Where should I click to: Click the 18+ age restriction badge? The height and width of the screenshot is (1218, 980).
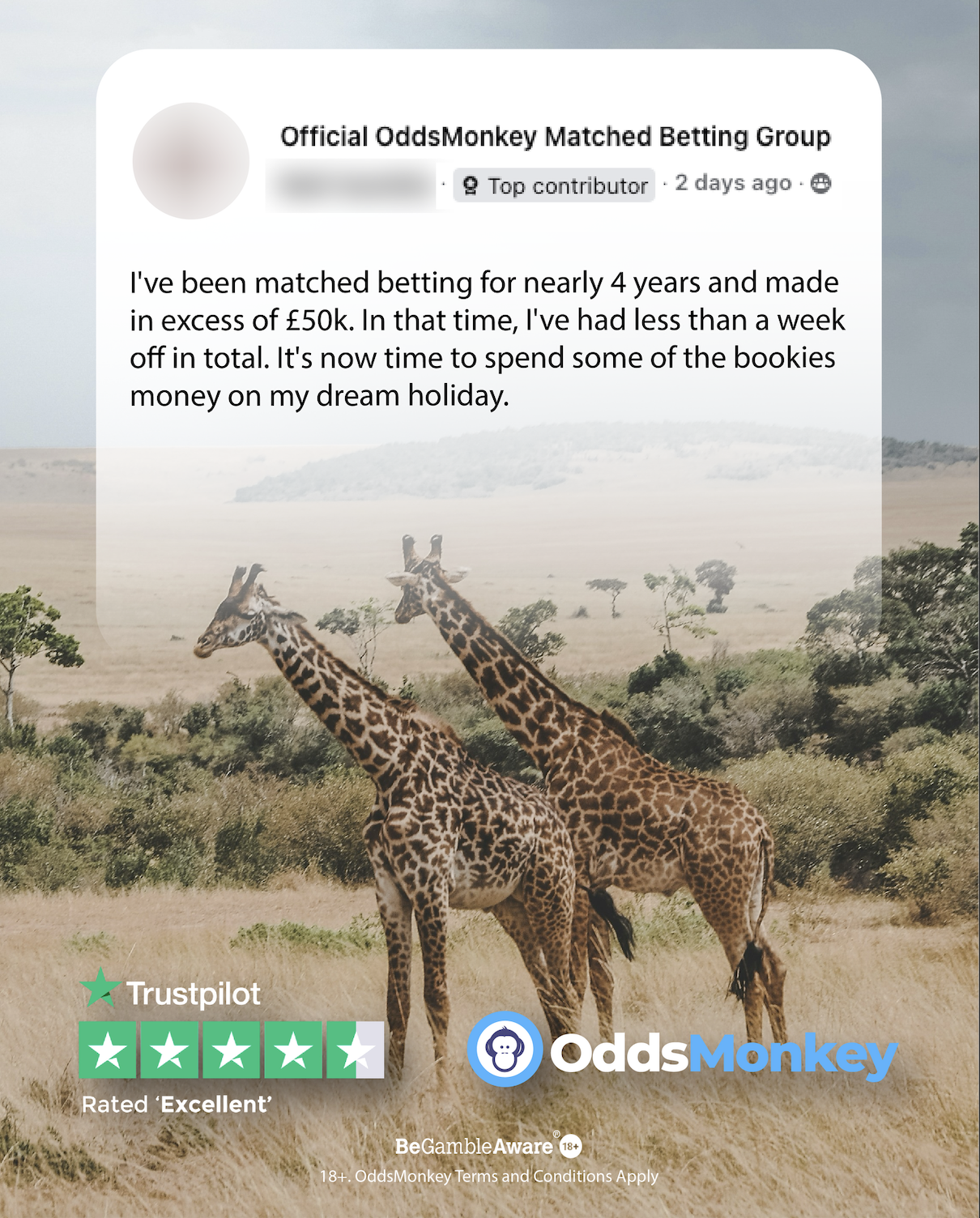pos(571,1146)
